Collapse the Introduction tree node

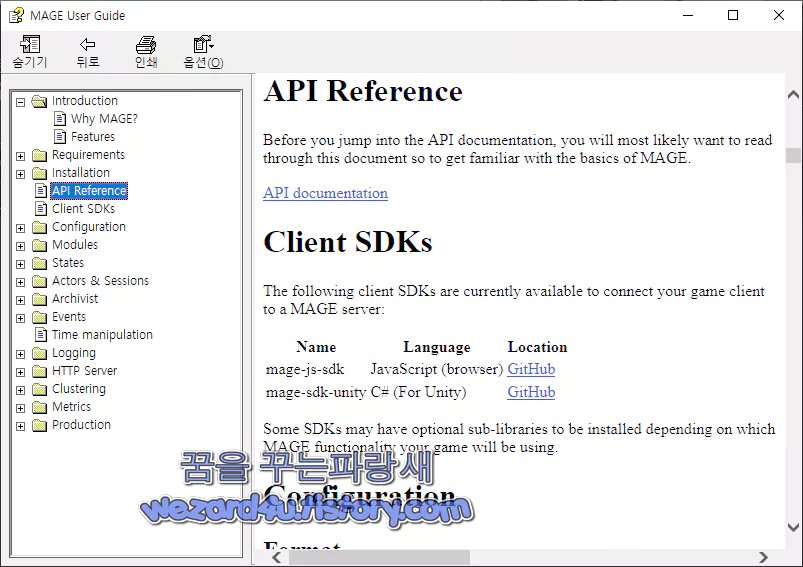point(20,102)
